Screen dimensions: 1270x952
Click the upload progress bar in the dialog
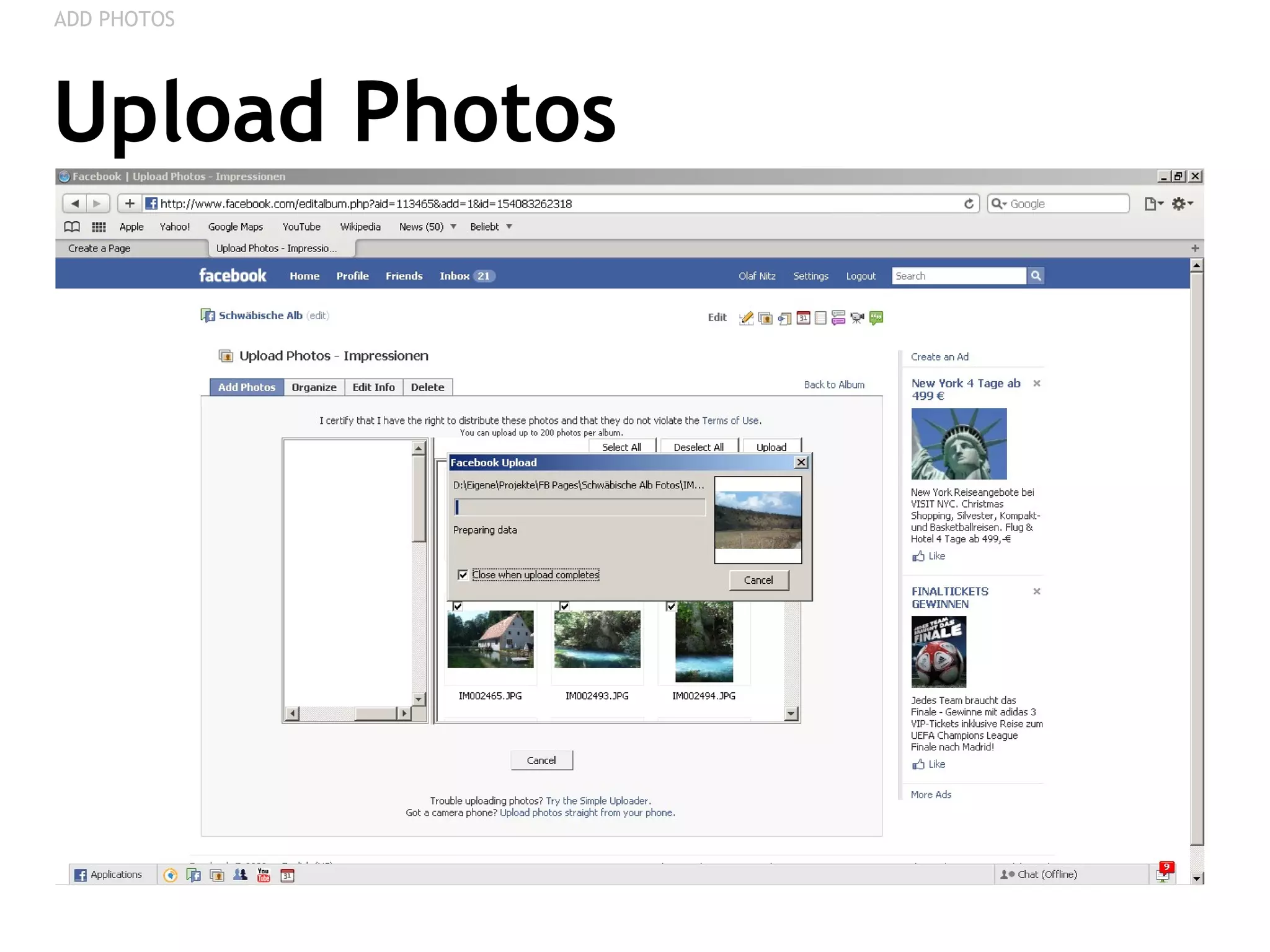tap(579, 507)
